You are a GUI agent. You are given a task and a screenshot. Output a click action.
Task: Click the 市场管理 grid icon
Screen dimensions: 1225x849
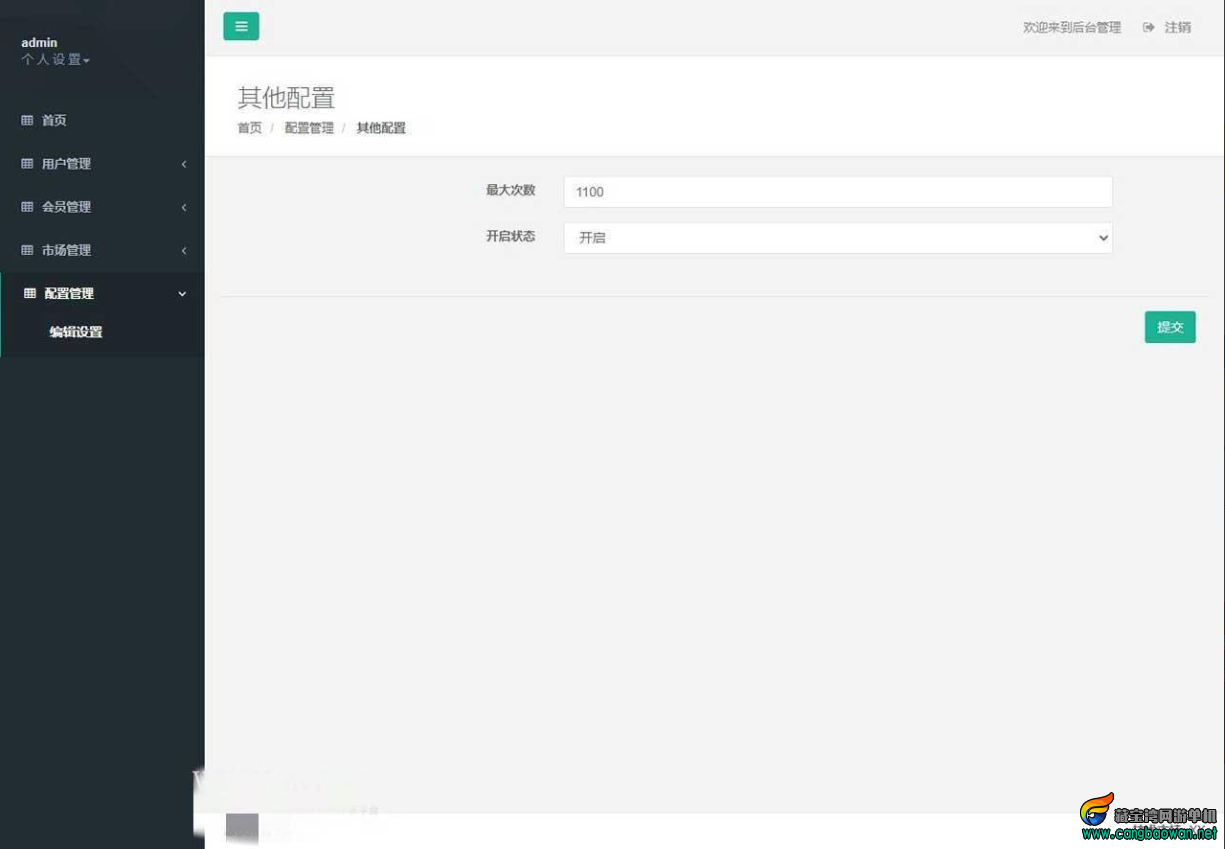[27, 250]
